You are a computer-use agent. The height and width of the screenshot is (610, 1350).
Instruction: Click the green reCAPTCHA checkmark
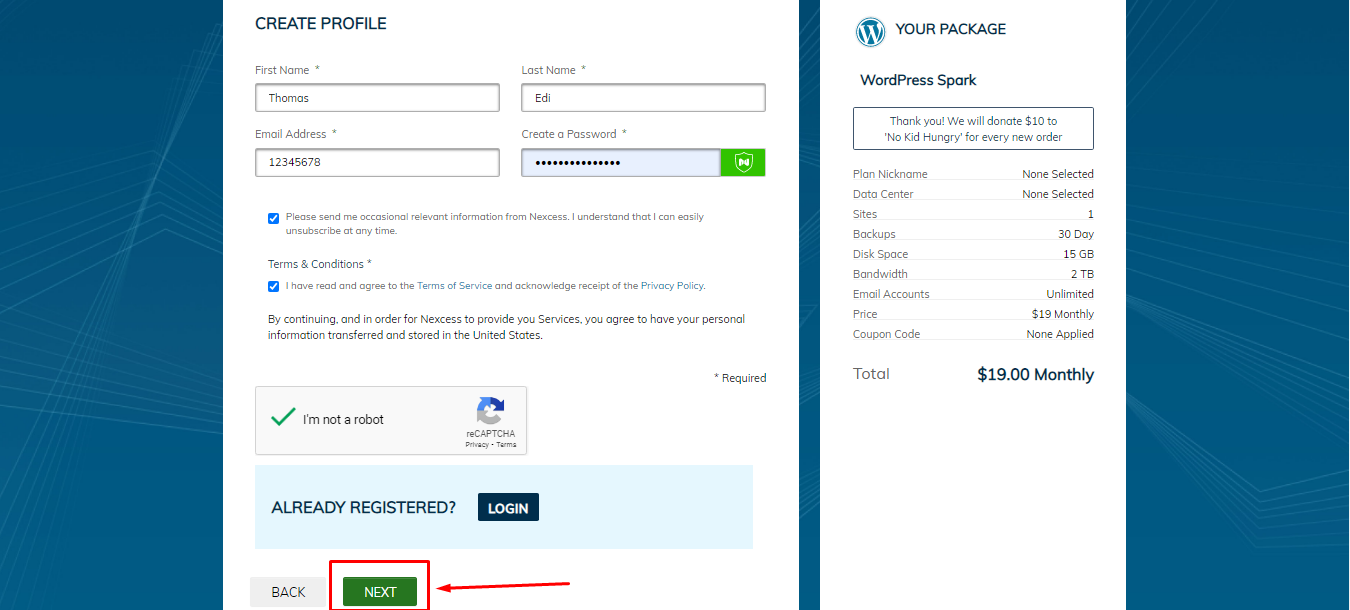click(x=283, y=417)
